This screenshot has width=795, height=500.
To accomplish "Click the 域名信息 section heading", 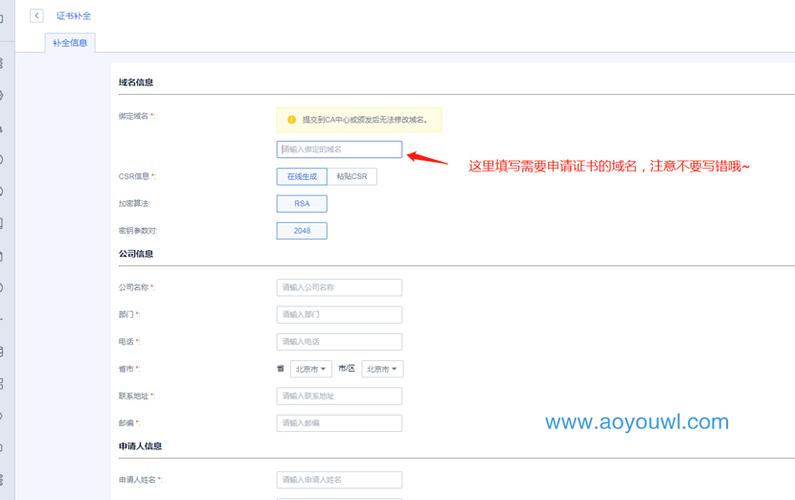I will point(136,82).
